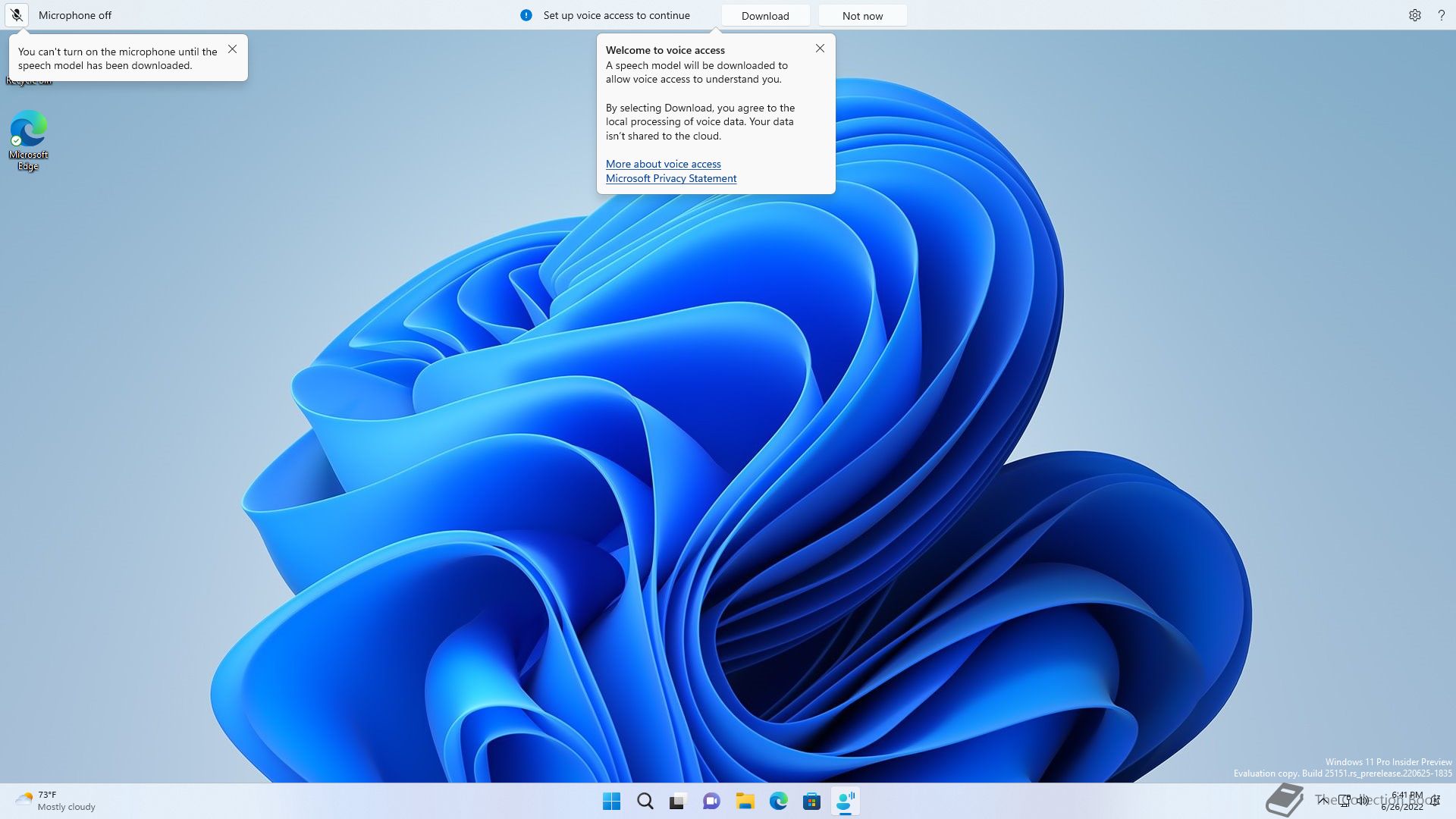Open voice access help question mark

point(1441,15)
